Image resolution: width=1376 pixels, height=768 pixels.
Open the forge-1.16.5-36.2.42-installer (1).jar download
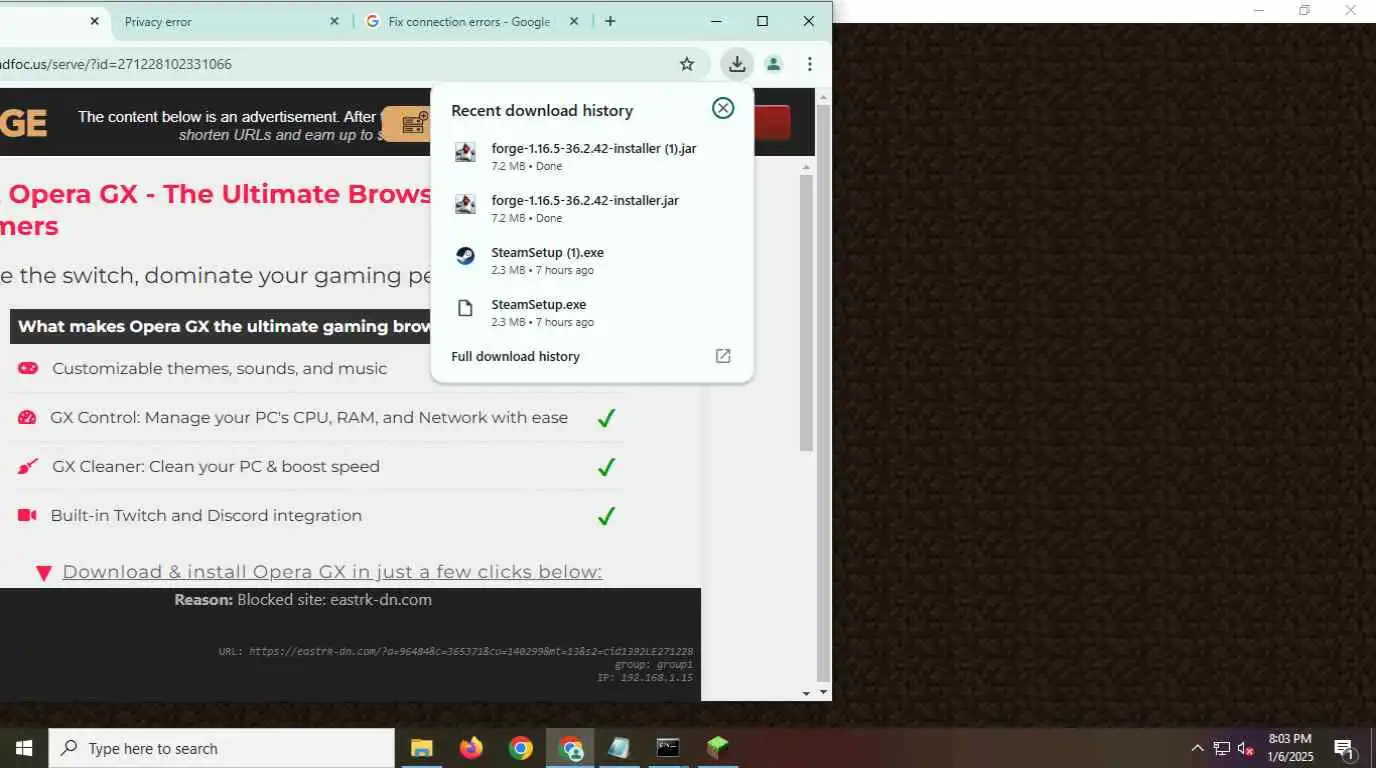tap(592, 157)
